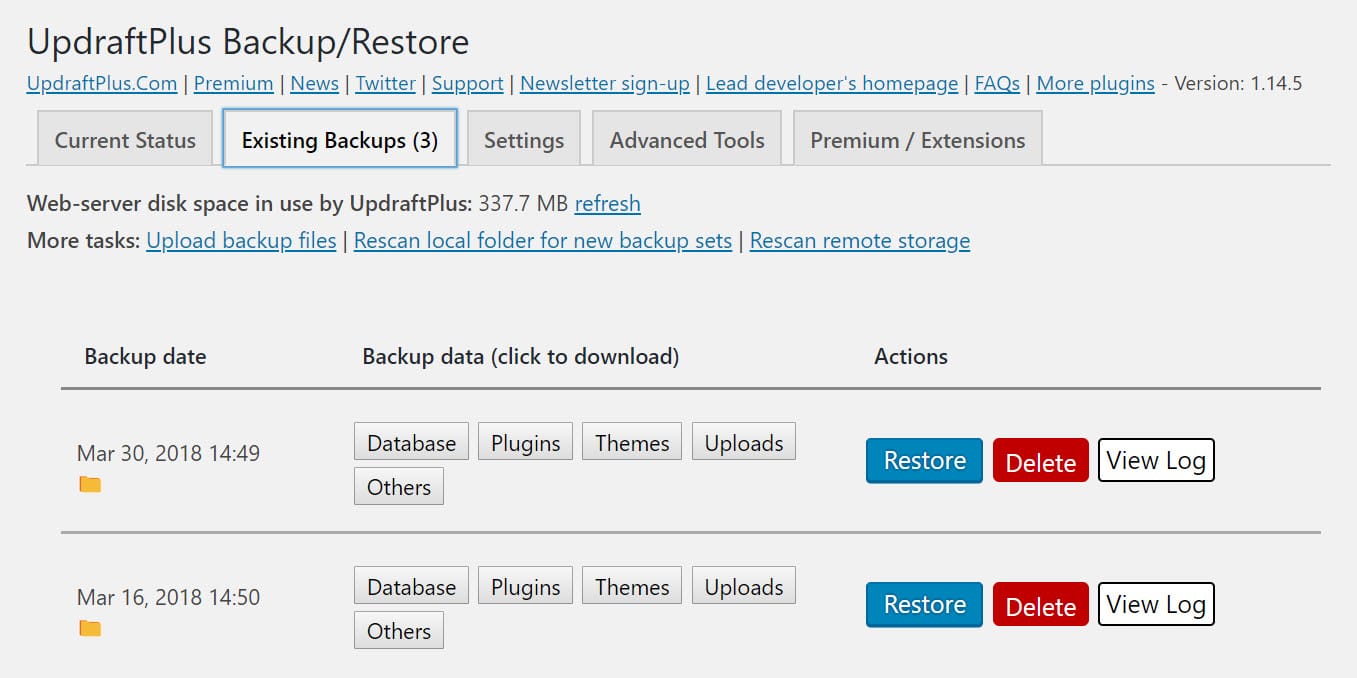1357x678 pixels.
Task: Click Backup data (click to download) header
Action: tap(521, 357)
